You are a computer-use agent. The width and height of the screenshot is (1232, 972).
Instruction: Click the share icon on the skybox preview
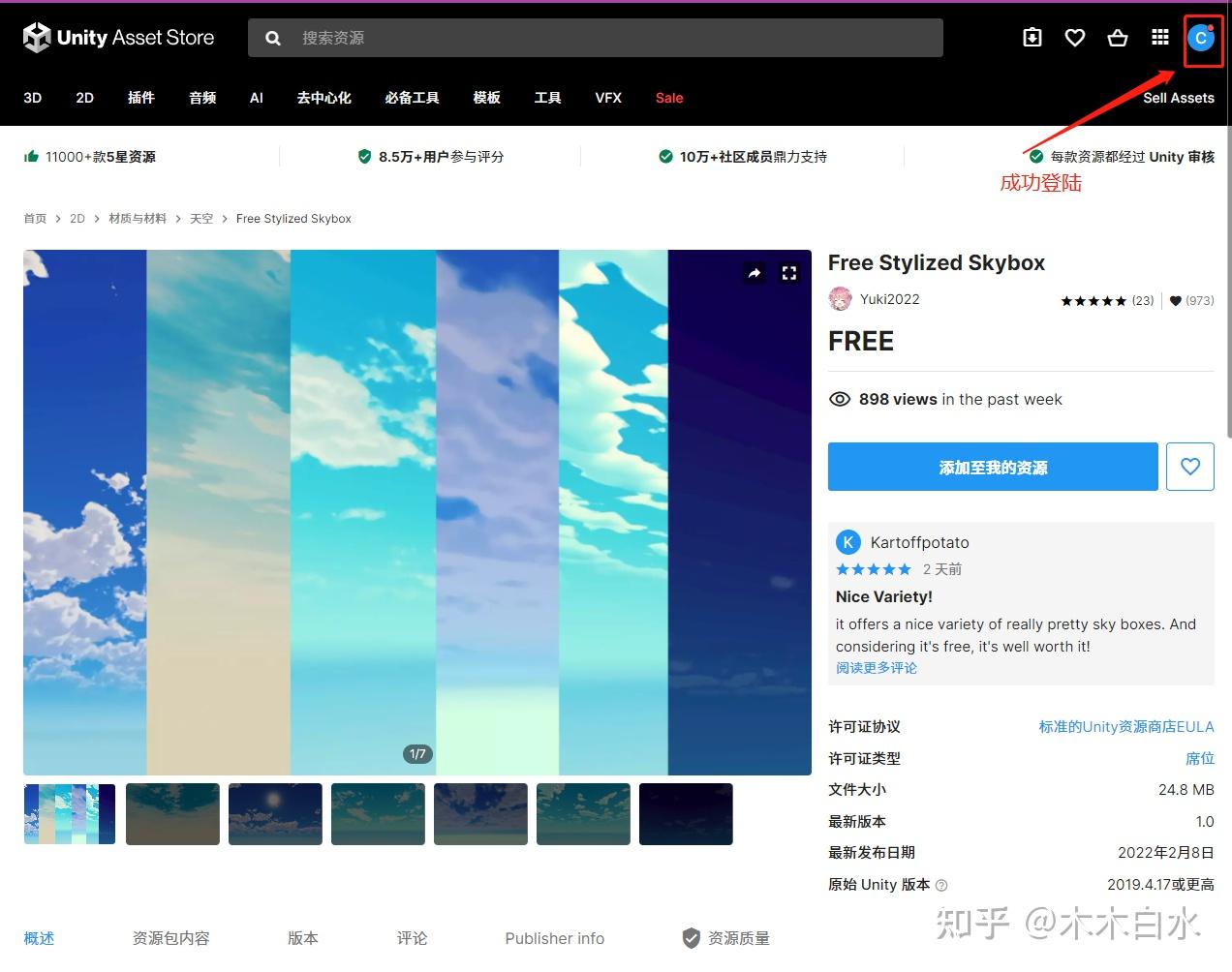pos(755,273)
